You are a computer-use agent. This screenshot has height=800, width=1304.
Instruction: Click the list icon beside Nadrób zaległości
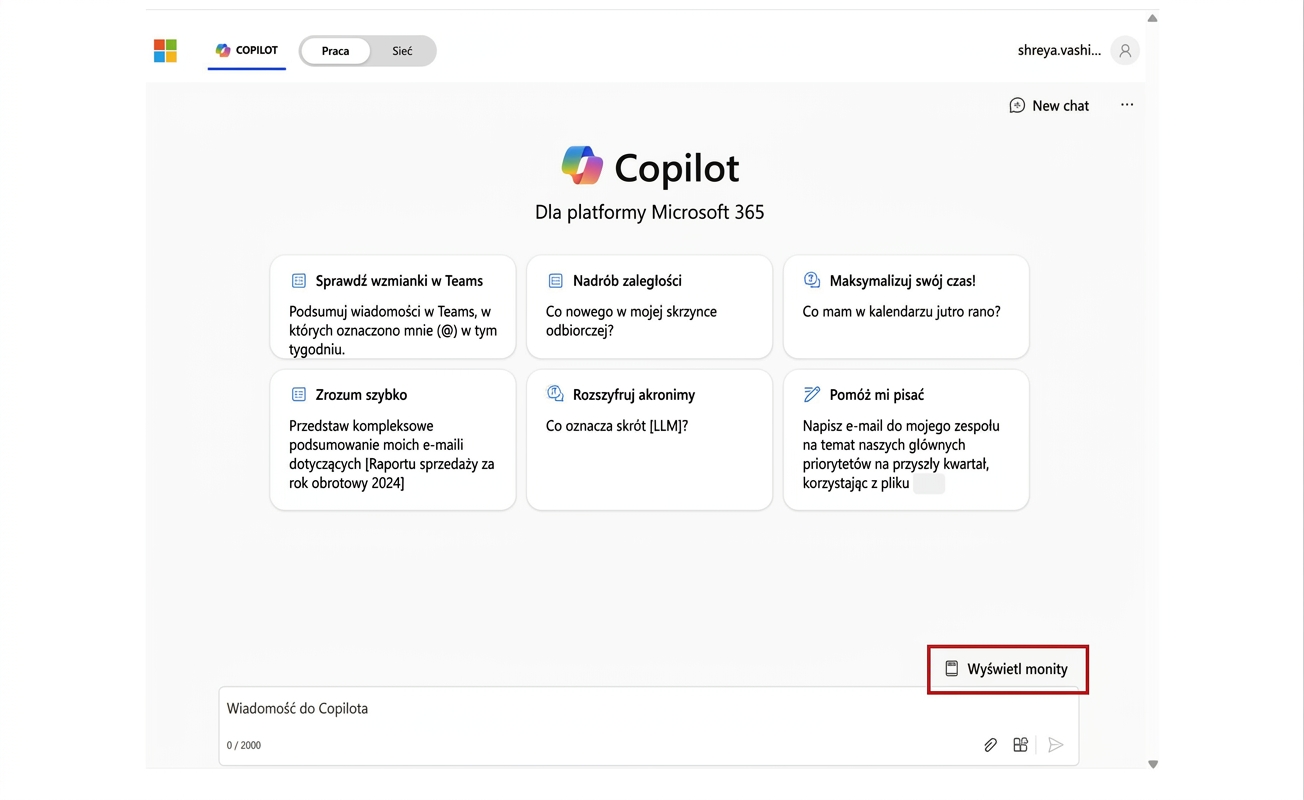pos(555,281)
